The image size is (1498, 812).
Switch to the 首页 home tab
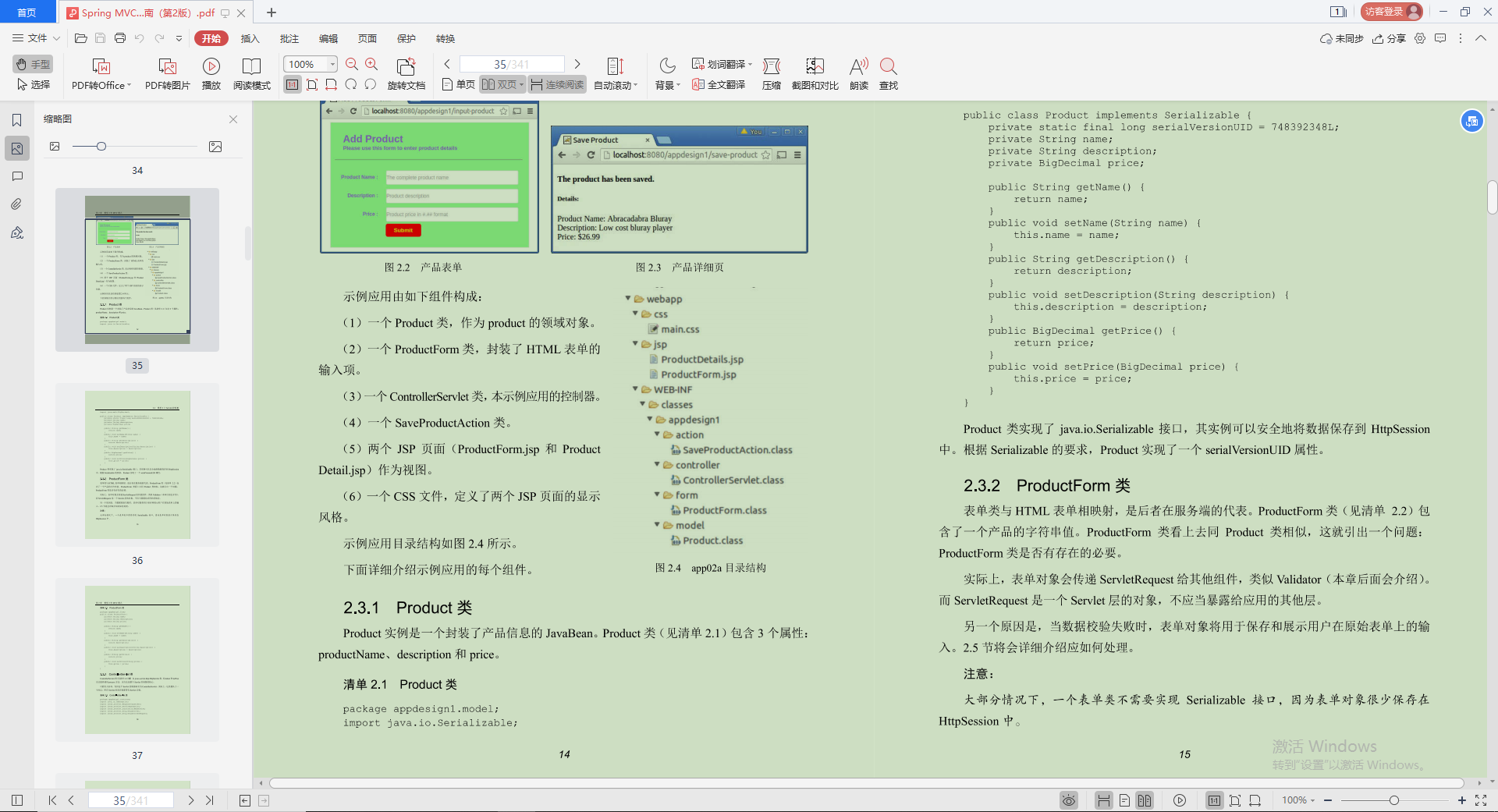[x=27, y=12]
